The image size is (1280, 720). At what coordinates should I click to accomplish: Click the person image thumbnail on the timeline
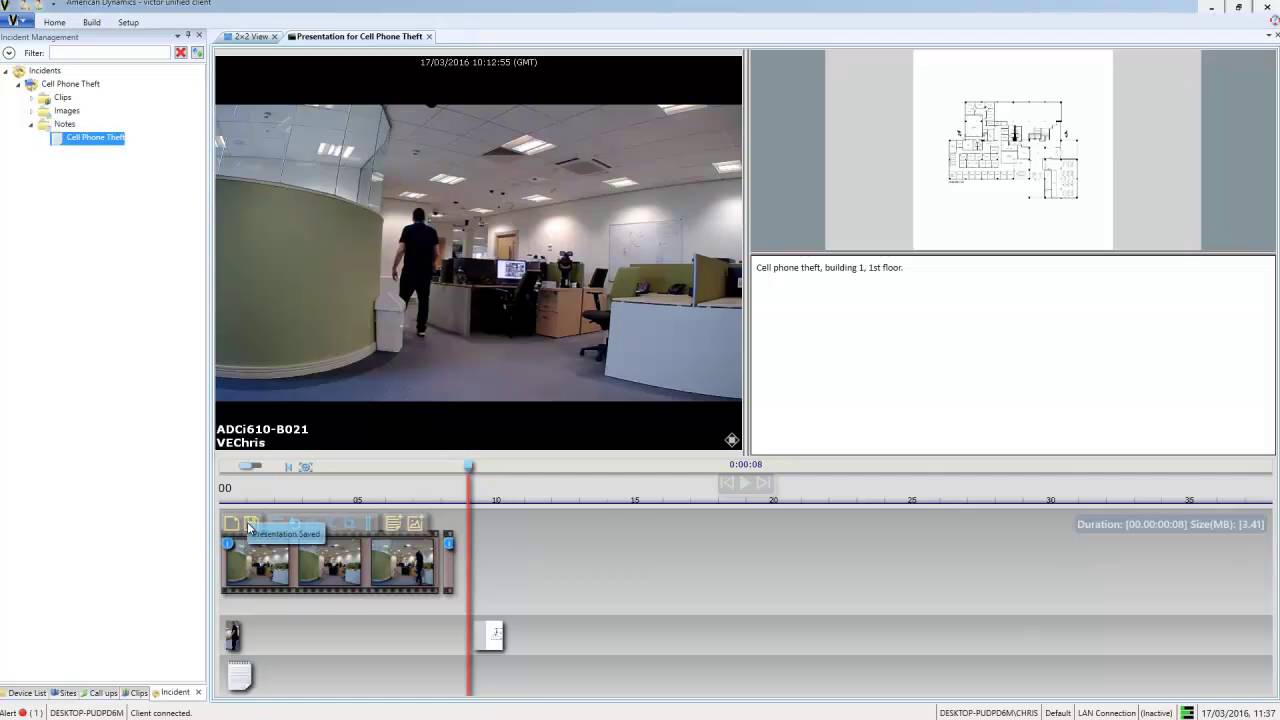[x=233, y=636]
